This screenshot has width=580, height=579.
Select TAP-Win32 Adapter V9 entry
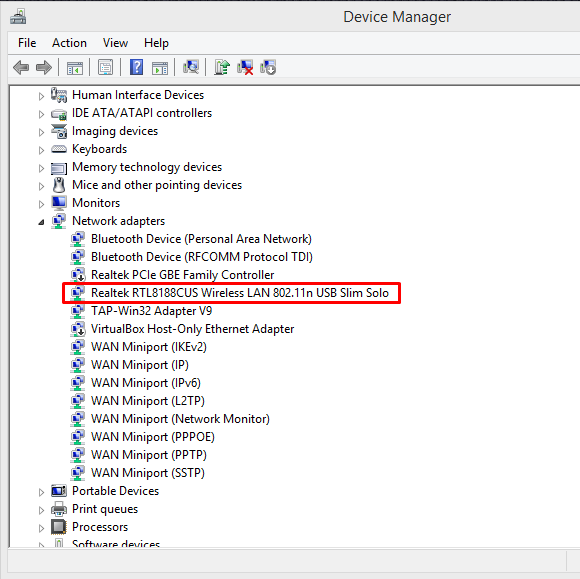[x=151, y=311]
